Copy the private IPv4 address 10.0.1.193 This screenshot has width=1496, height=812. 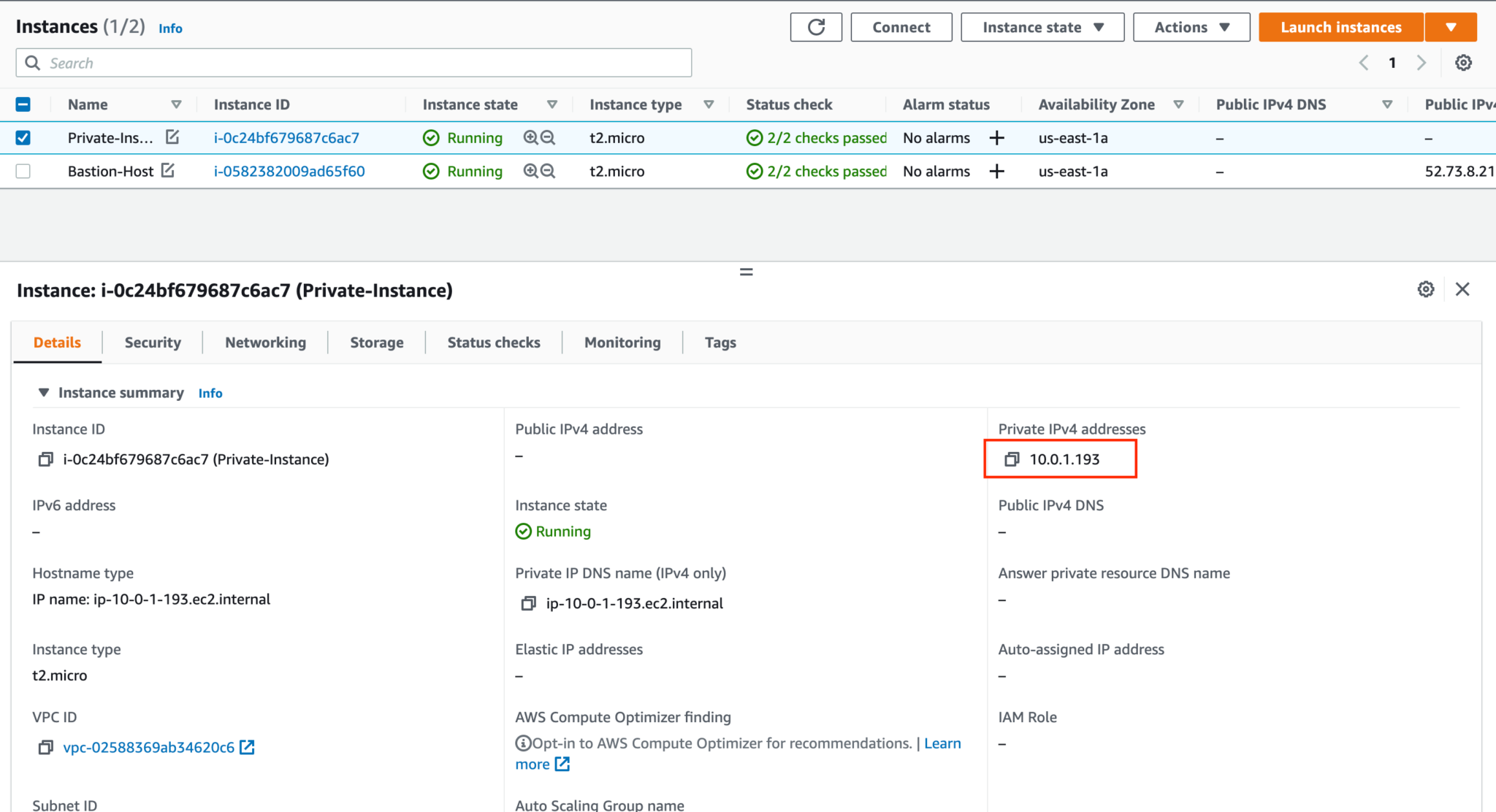tap(1012, 459)
